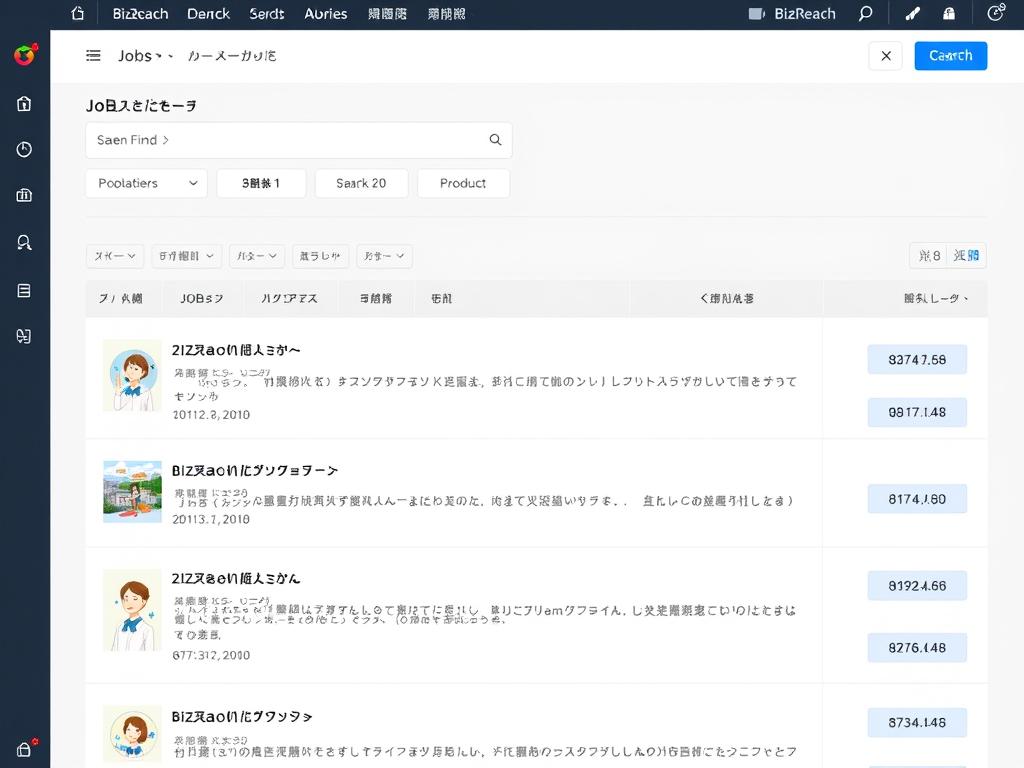Expand the fifth filter dropdown above the table
This screenshot has height=768, width=1024.
(x=384, y=256)
